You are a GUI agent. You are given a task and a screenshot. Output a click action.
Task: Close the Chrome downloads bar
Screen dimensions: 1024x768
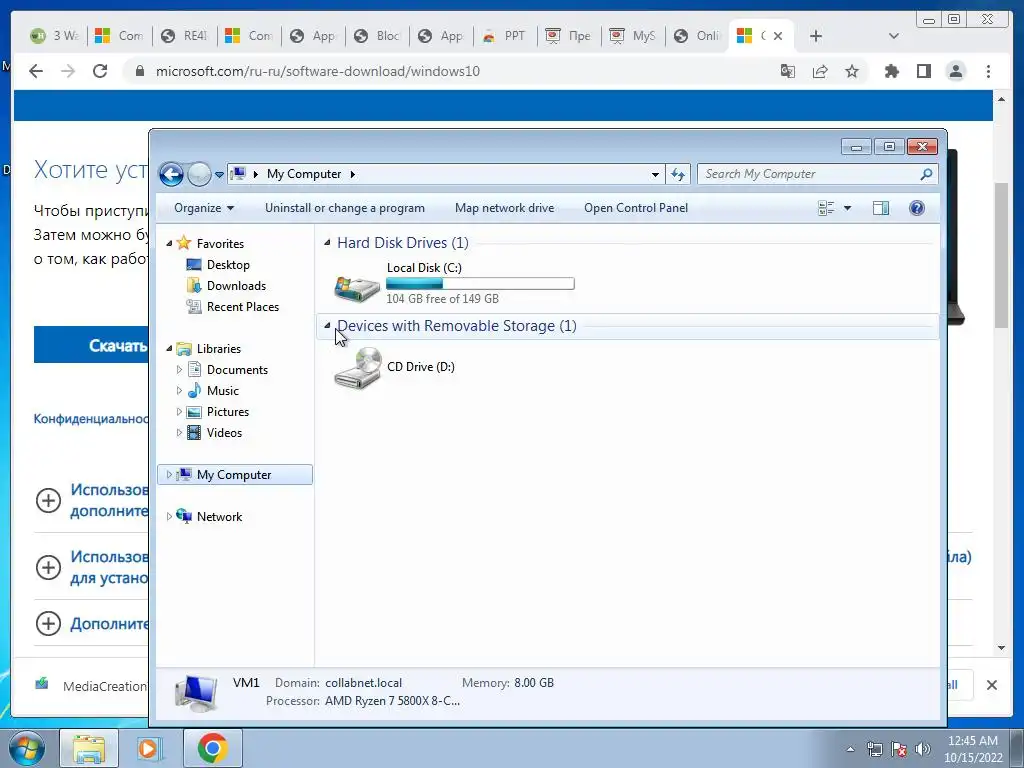991,685
